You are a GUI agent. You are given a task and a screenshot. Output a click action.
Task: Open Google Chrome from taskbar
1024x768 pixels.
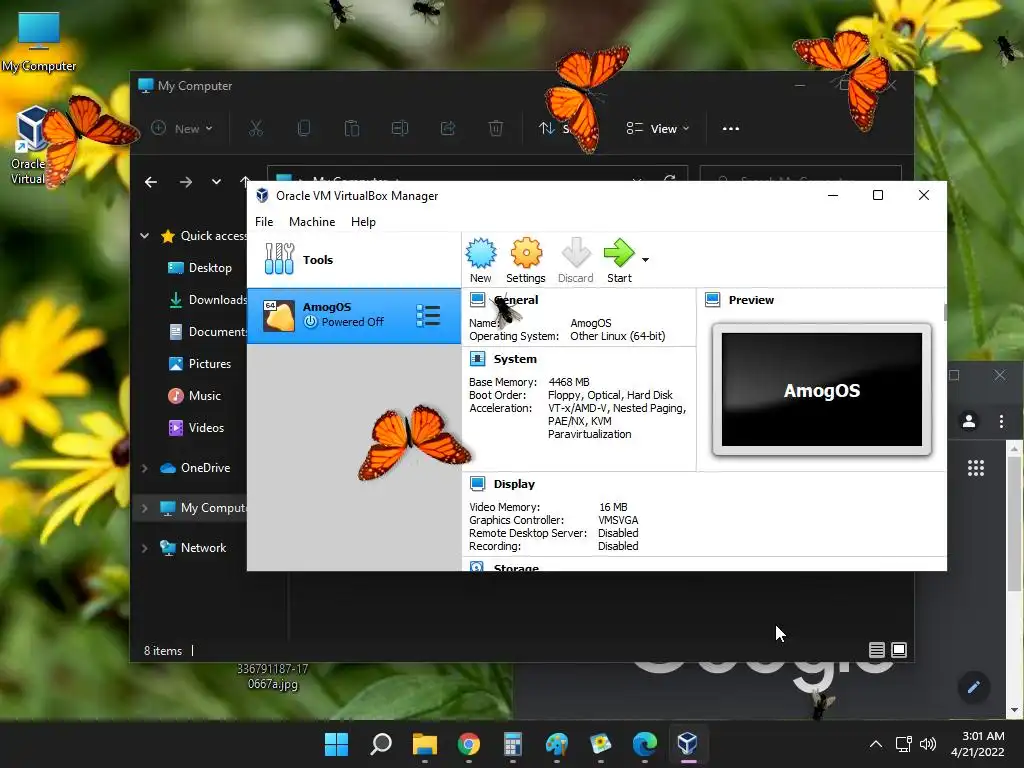469,744
